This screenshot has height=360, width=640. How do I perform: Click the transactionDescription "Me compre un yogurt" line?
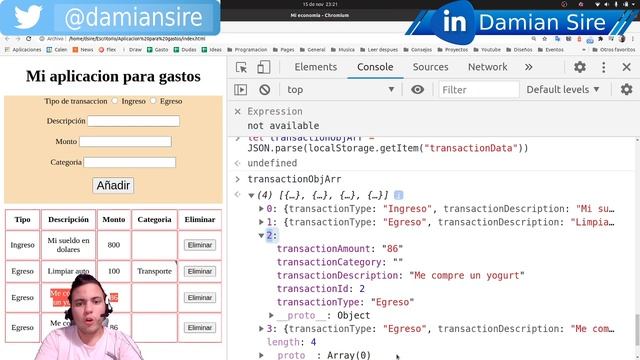tap(400, 275)
